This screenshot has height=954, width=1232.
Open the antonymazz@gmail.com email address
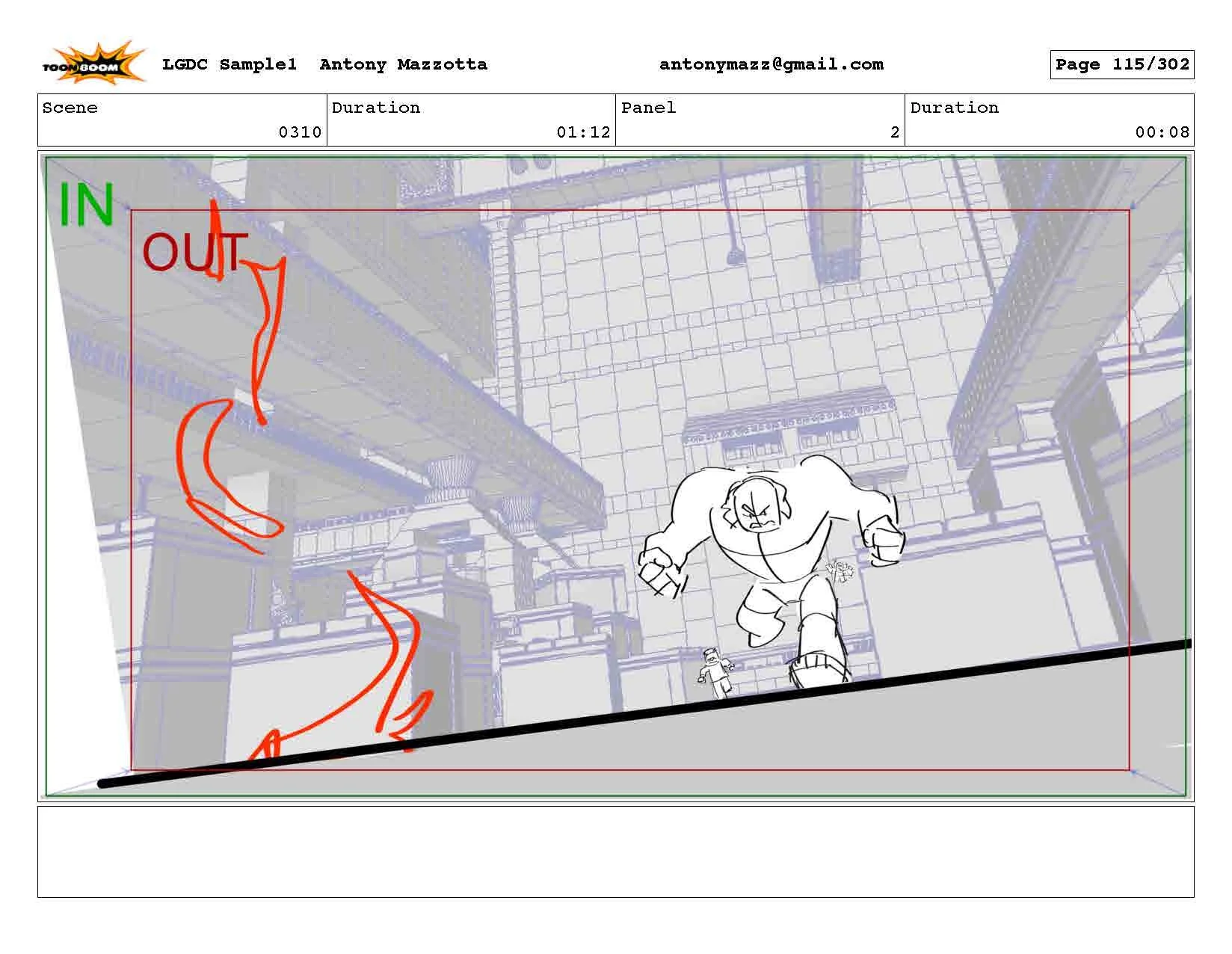click(x=771, y=65)
